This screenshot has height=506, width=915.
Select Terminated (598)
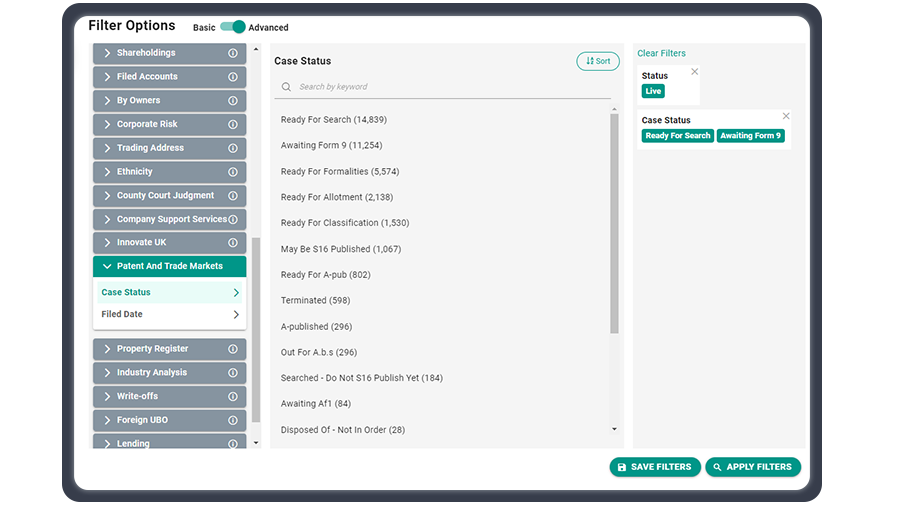[x=315, y=301]
